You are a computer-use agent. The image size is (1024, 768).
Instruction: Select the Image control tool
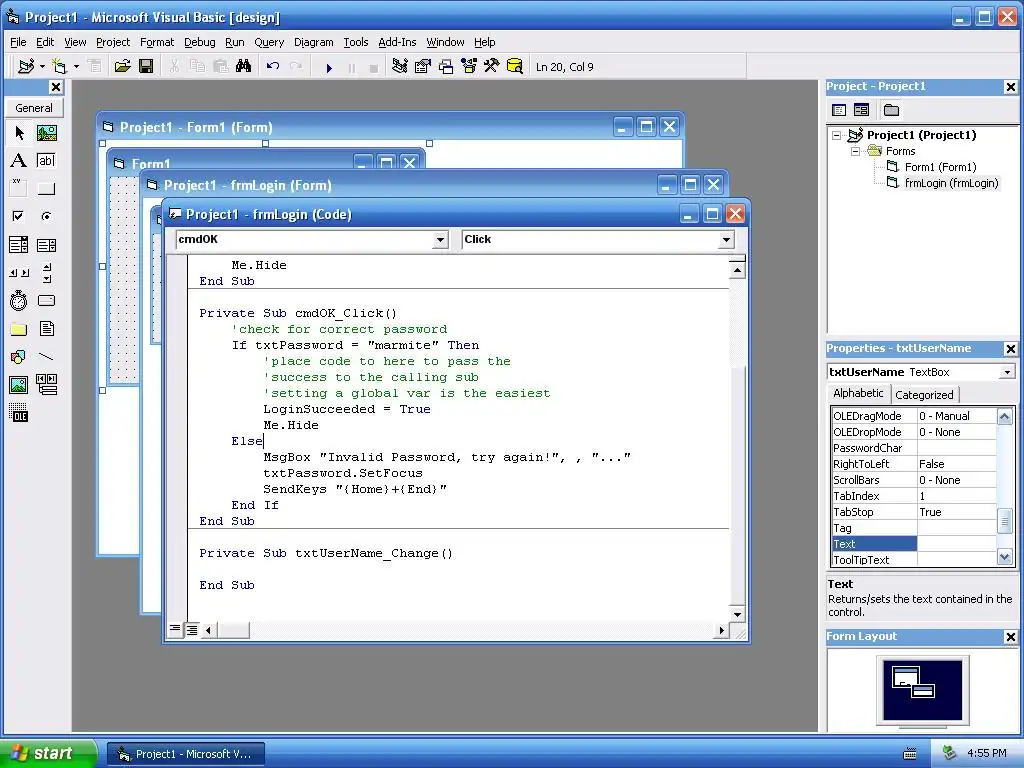click(19, 385)
